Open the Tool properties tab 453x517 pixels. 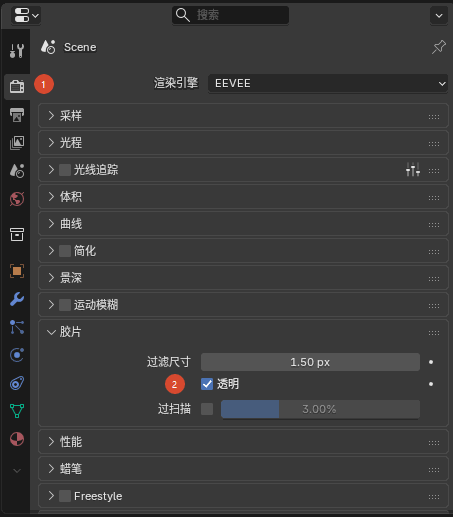17,51
